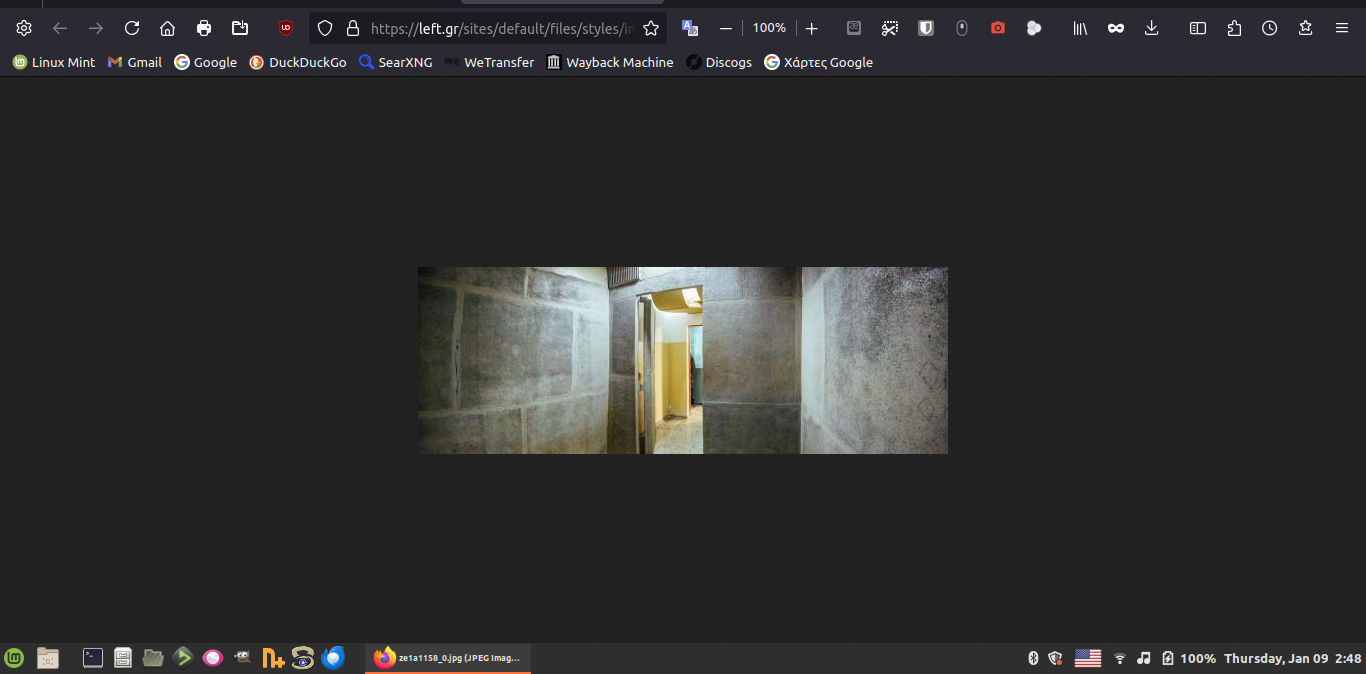The image size is (1366, 674).
Task: Open the Linux Mint bookmark
Action: [x=54, y=62]
